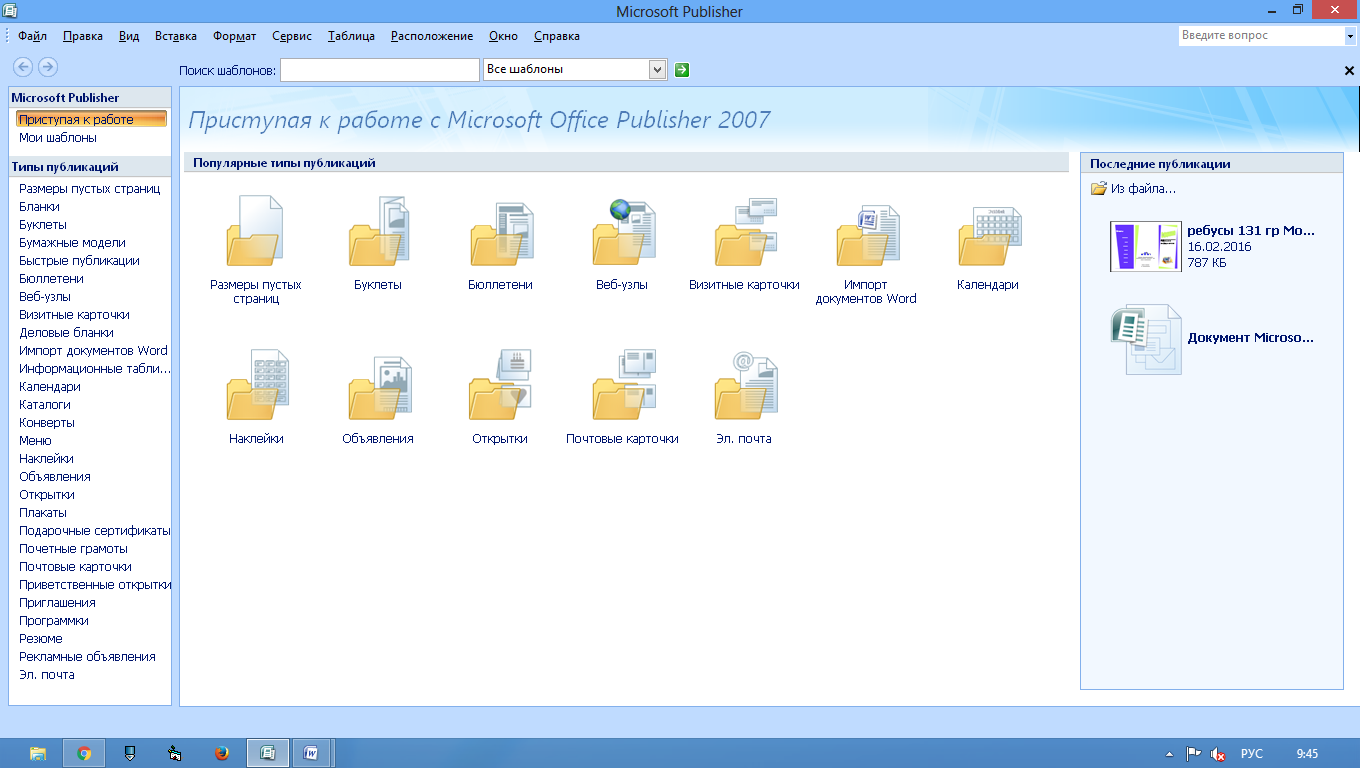The height and width of the screenshot is (768, 1360).
Task: Open the Вид menu
Action: [129, 36]
